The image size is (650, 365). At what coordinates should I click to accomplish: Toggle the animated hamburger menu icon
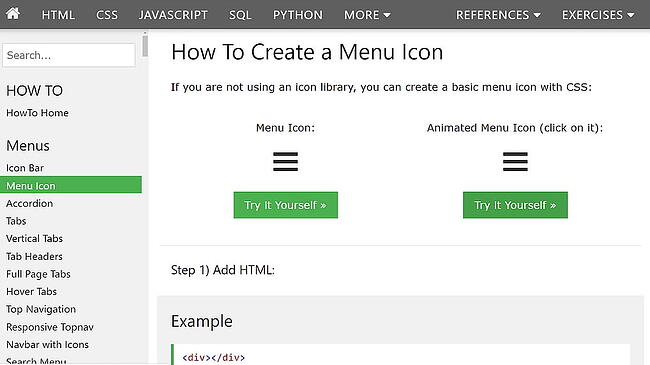coord(515,161)
